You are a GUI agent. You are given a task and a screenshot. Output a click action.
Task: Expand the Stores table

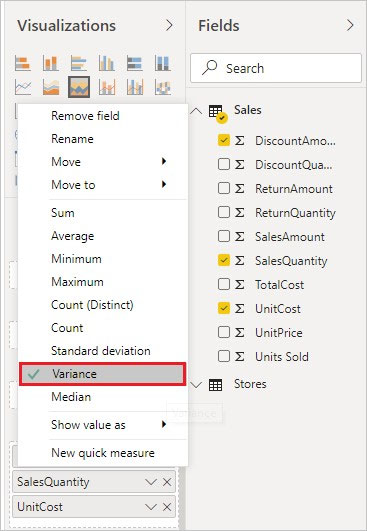coord(196,385)
